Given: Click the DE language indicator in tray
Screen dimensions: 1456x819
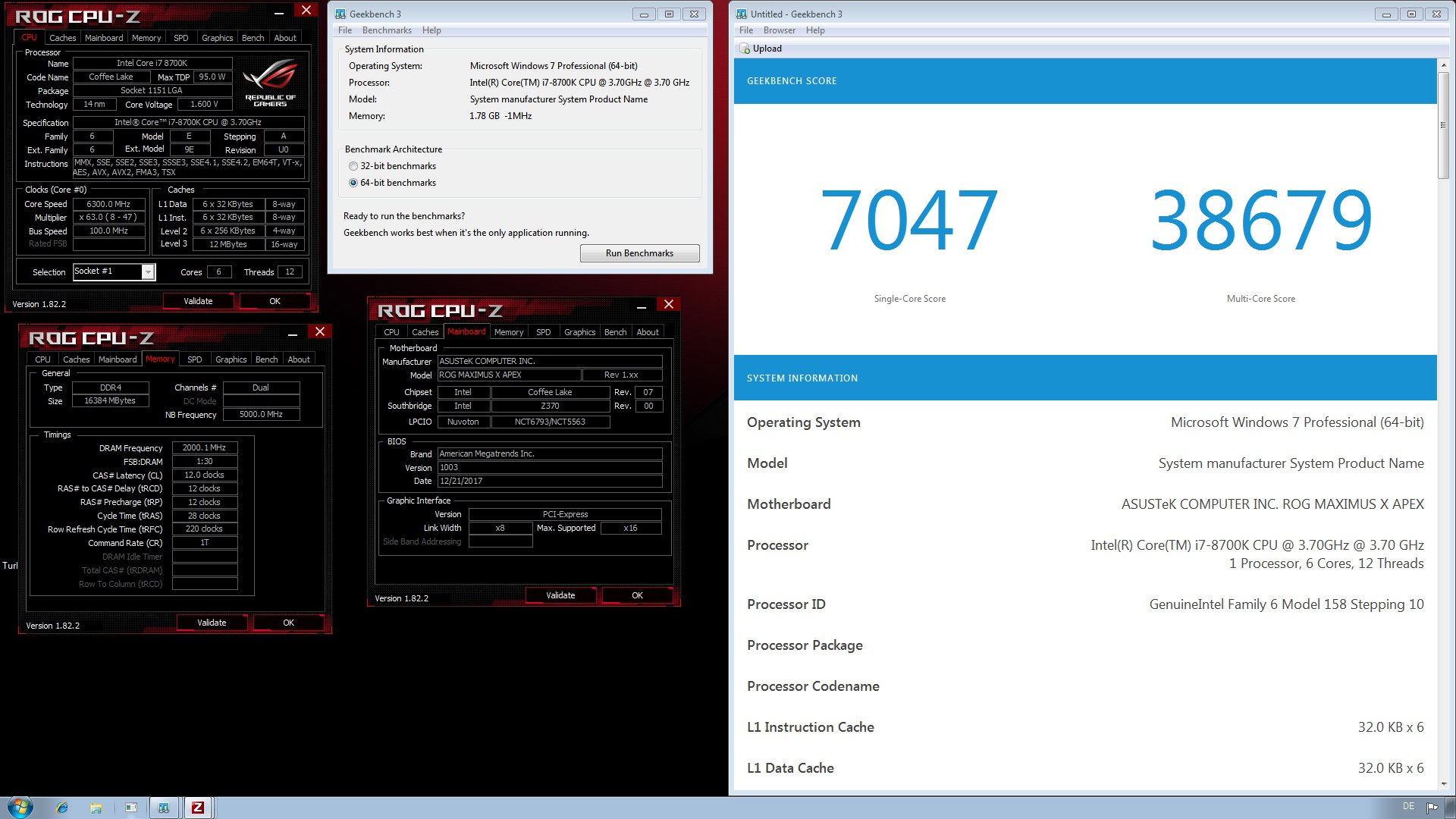Looking at the screenshot, I should (x=1408, y=806).
